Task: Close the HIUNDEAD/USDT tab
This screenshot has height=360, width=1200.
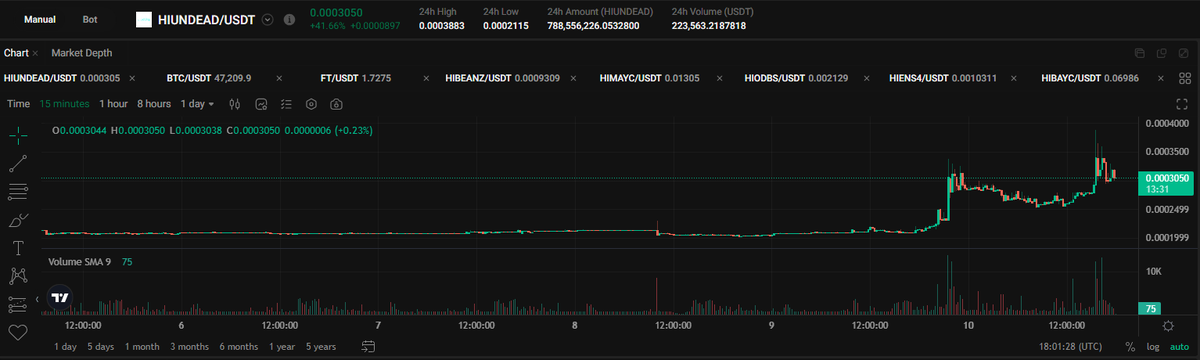Action: pos(131,77)
